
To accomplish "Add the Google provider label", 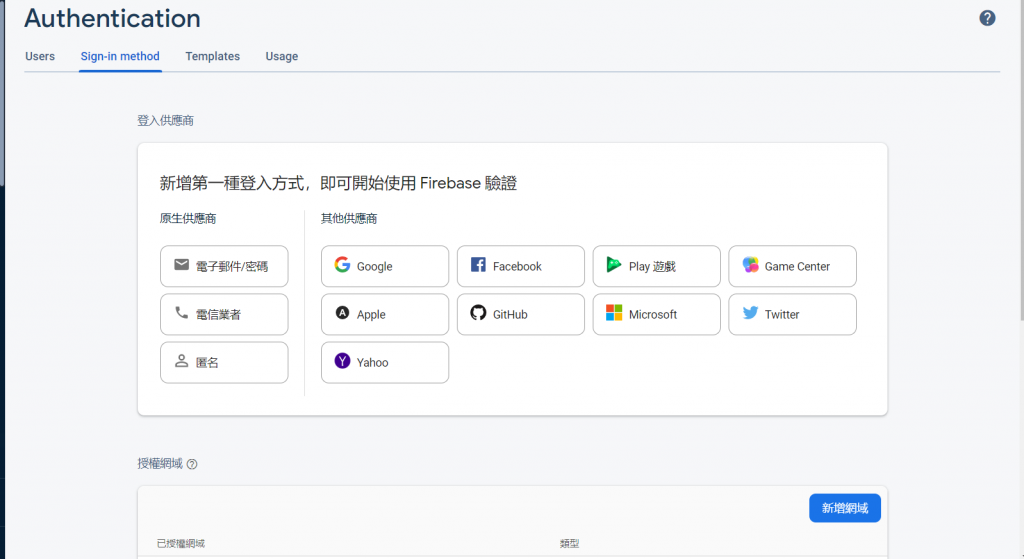I will tap(374, 266).
